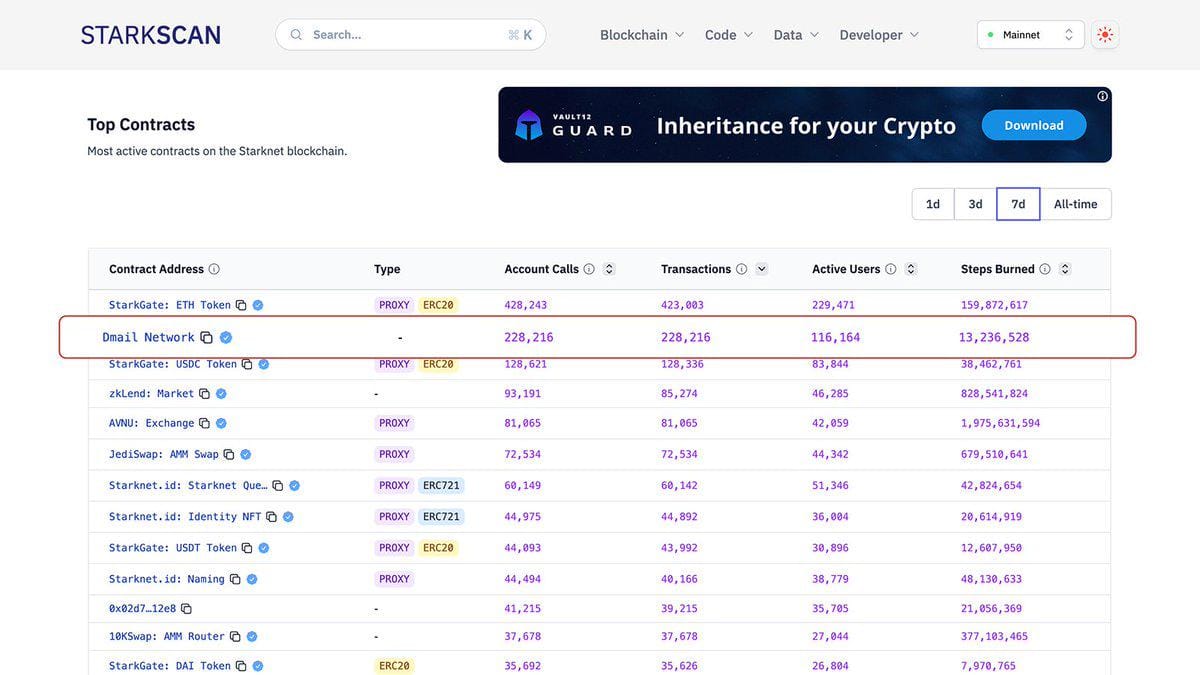Copy the StarkGate: ETH Token address
1200x675 pixels.
pos(240,305)
